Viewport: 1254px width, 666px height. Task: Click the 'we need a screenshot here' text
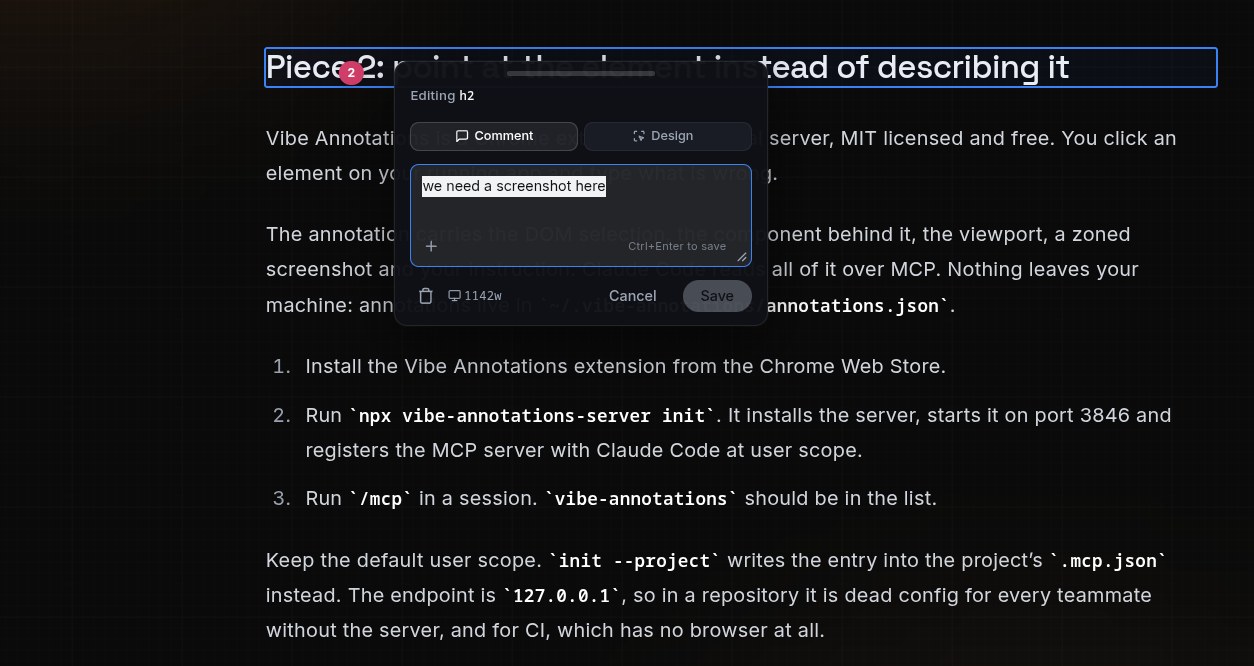pyautogui.click(x=514, y=187)
